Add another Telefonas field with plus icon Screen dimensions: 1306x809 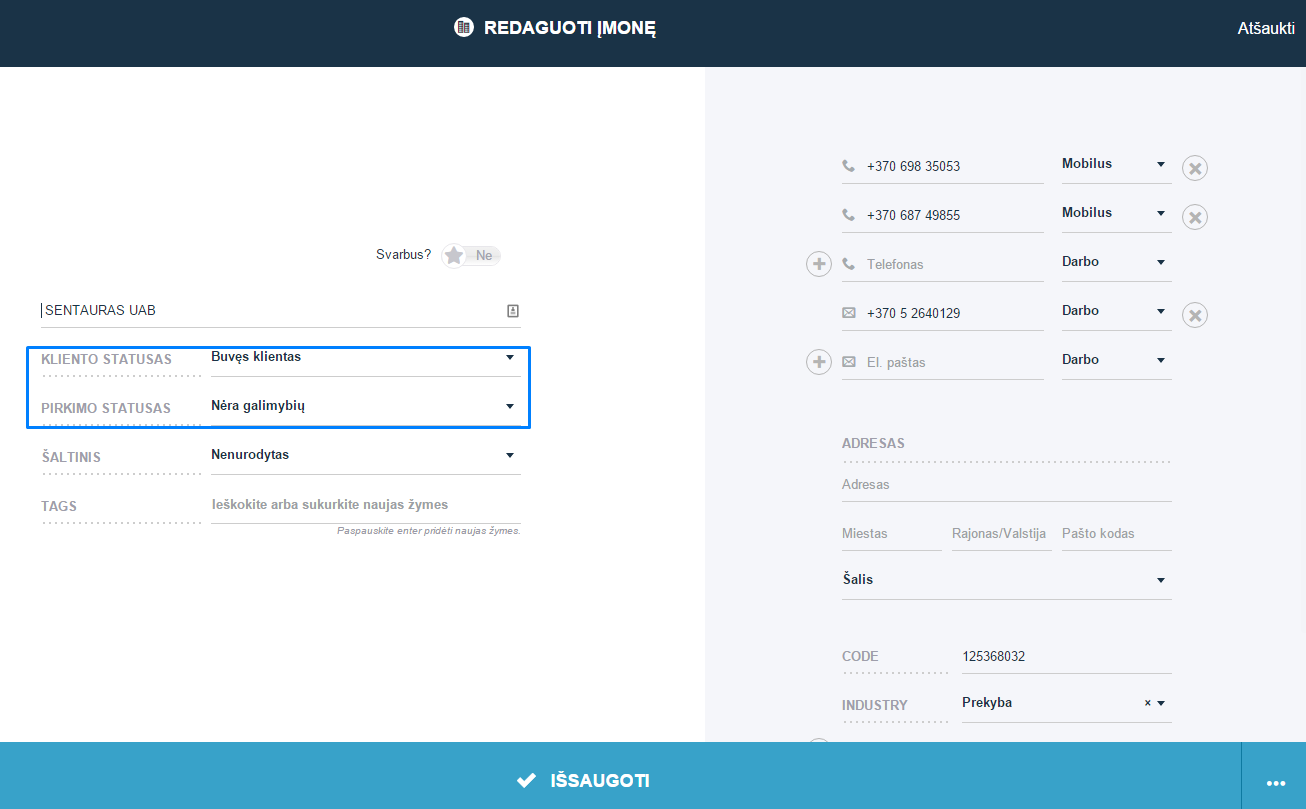[819, 264]
